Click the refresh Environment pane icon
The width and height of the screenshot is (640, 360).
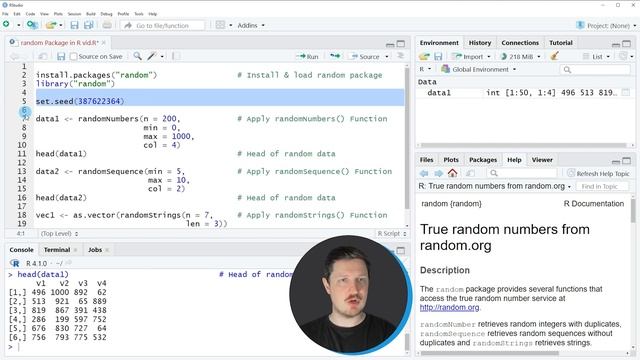(x=623, y=56)
